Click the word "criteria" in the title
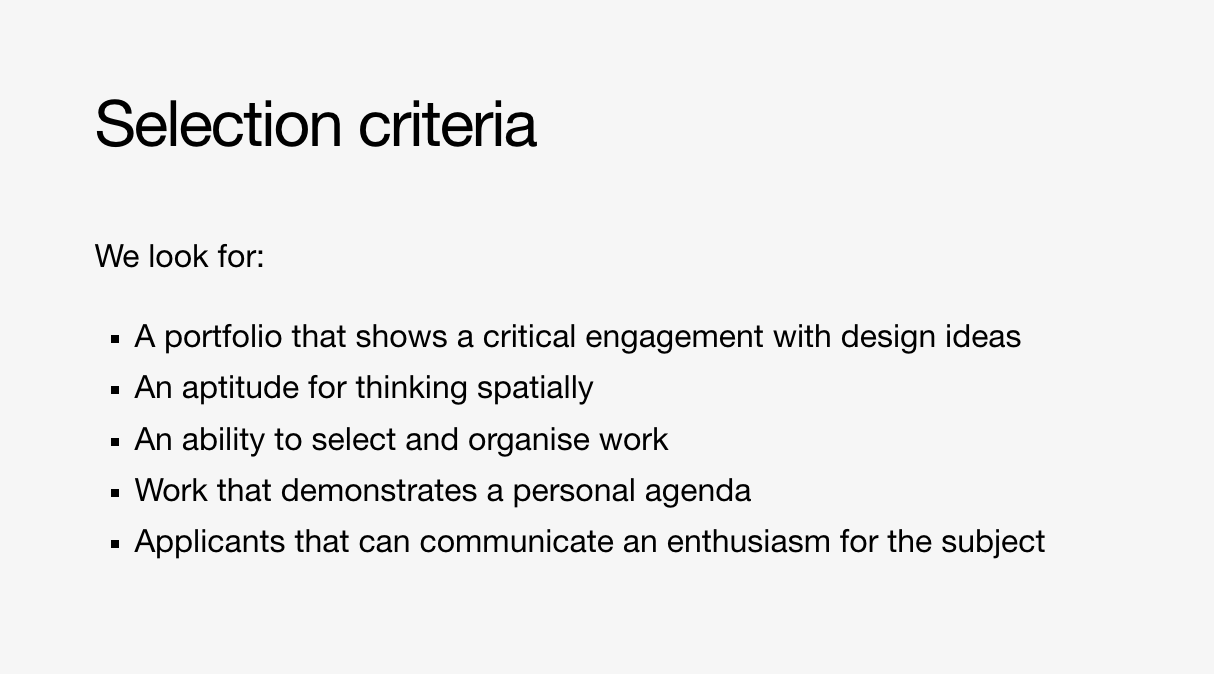Screen dimensions: 1214x674 pos(447,124)
